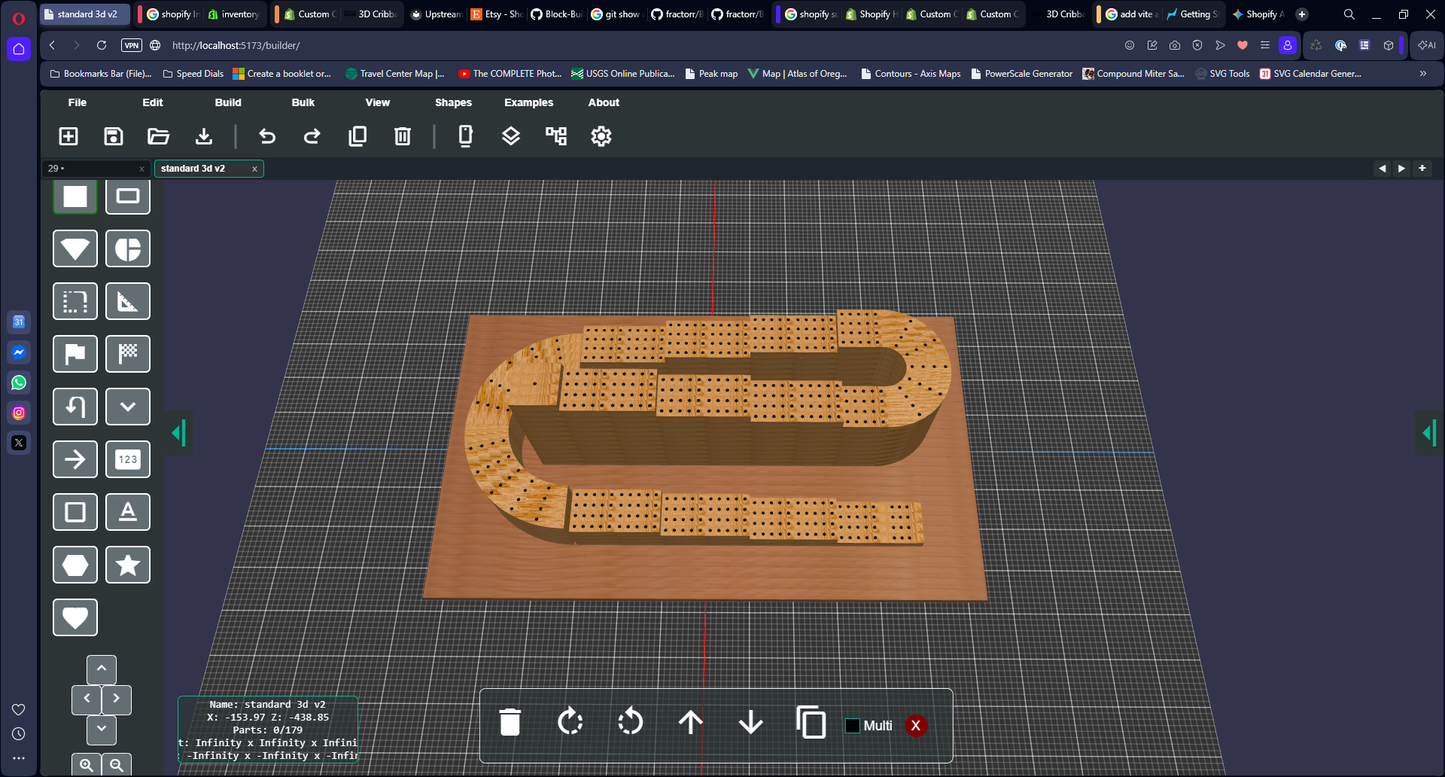The height and width of the screenshot is (777, 1445).
Task: Select the right arrow track tool
Action: click(75, 459)
